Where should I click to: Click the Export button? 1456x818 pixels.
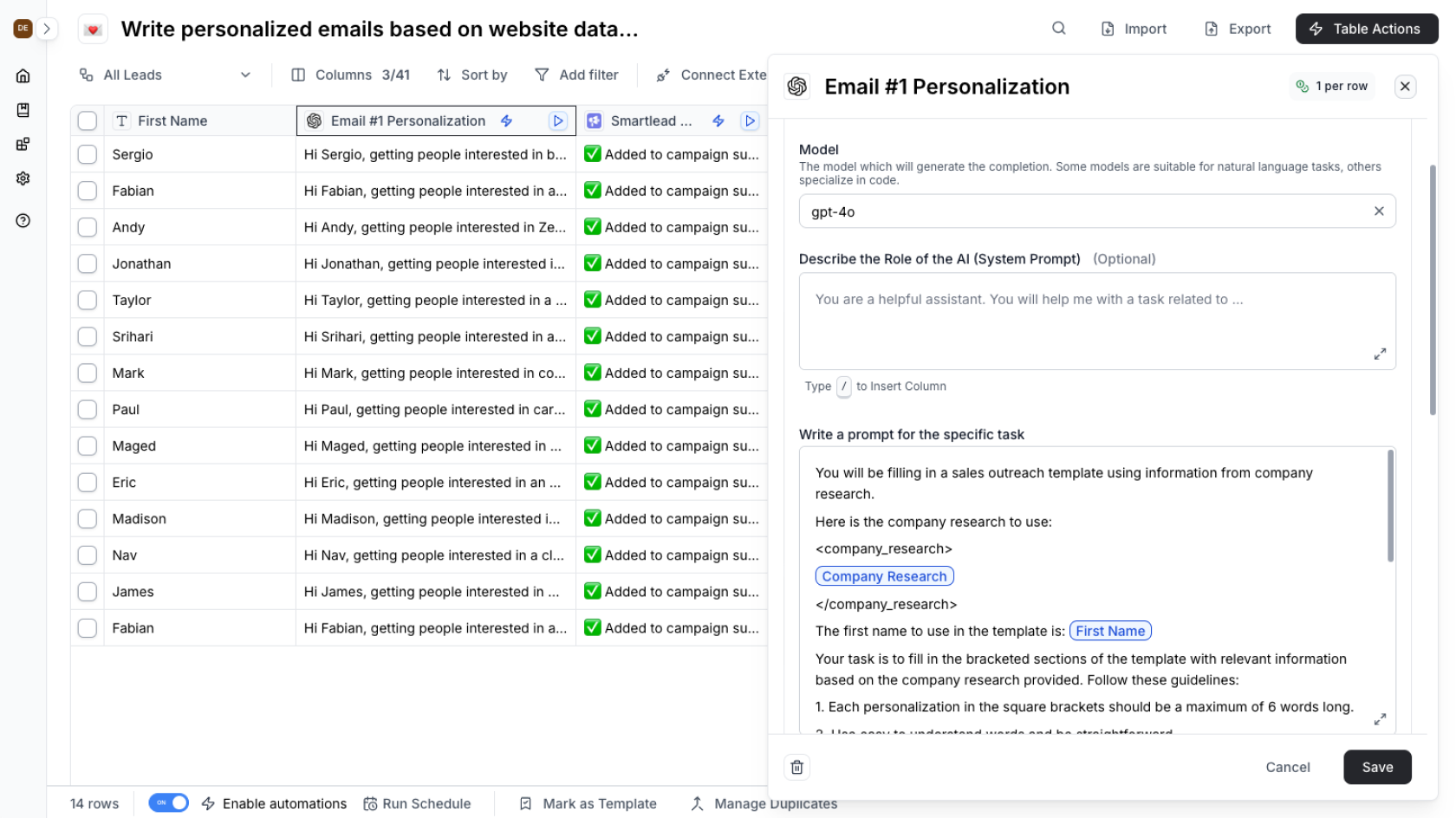point(1238,29)
